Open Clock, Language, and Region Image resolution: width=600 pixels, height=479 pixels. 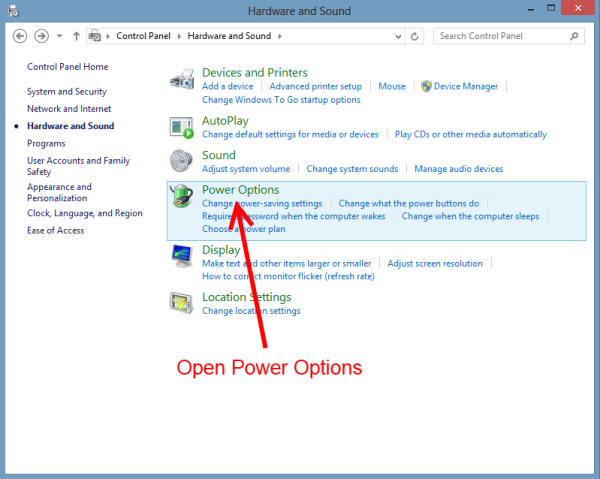(85, 213)
